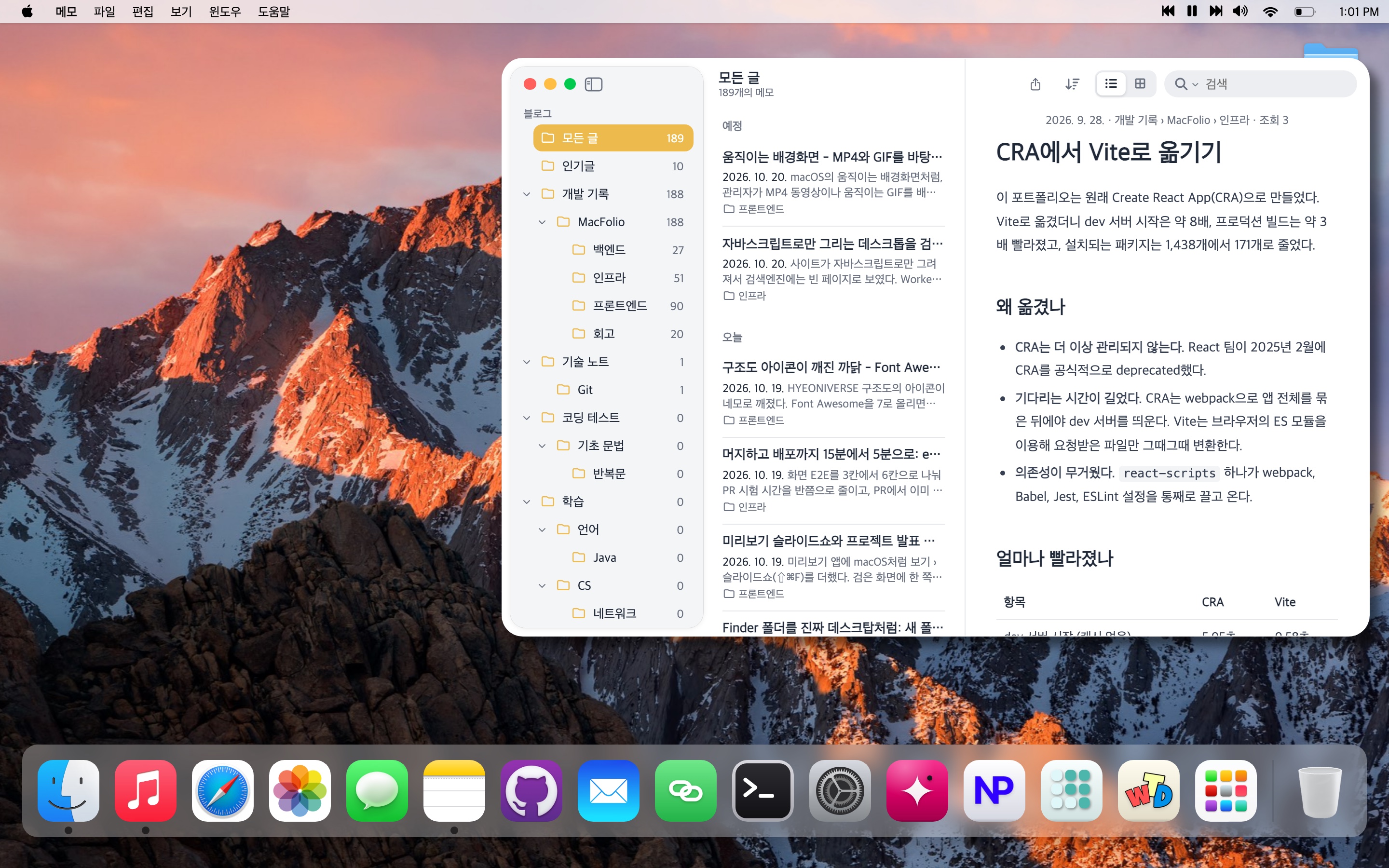Open the Launchpad grid icon in dock
The width and height of the screenshot is (1389, 868).
pyautogui.click(x=1226, y=790)
